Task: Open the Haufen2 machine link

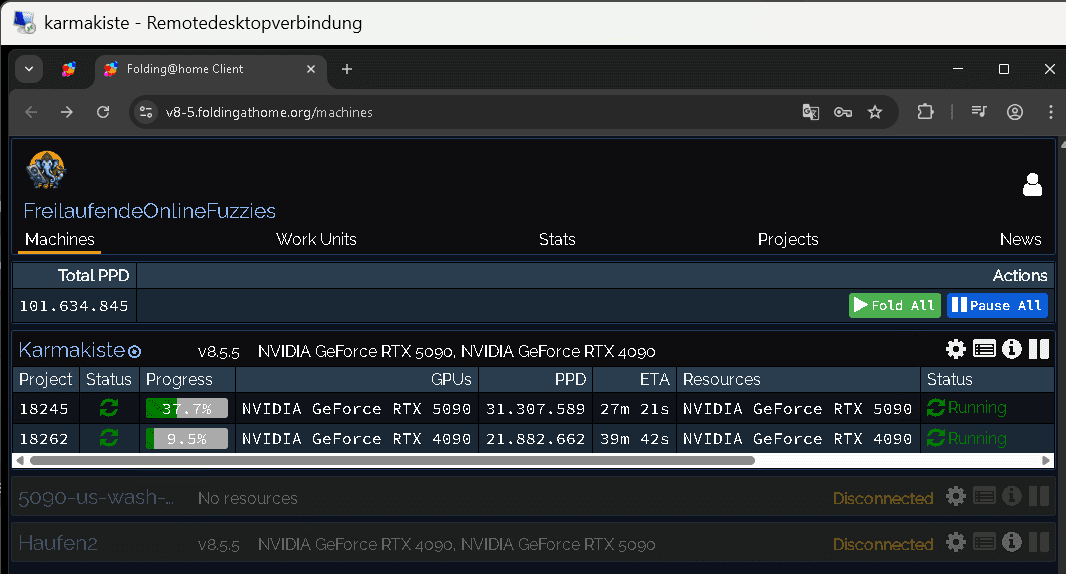Action: point(58,543)
